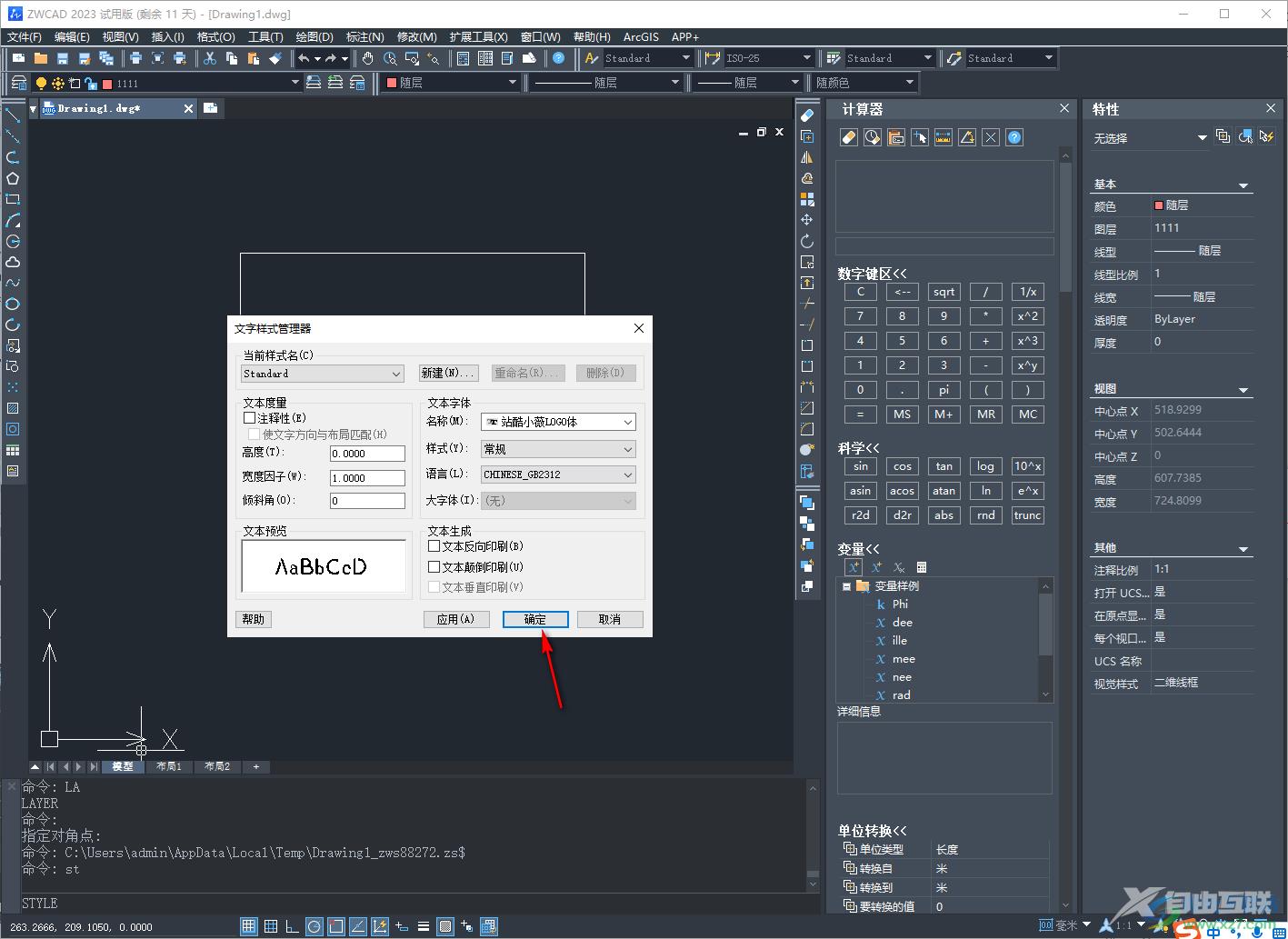Open the 扩展工具(X) menu
The height and width of the screenshot is (939, 1288).
click(478, 37)
